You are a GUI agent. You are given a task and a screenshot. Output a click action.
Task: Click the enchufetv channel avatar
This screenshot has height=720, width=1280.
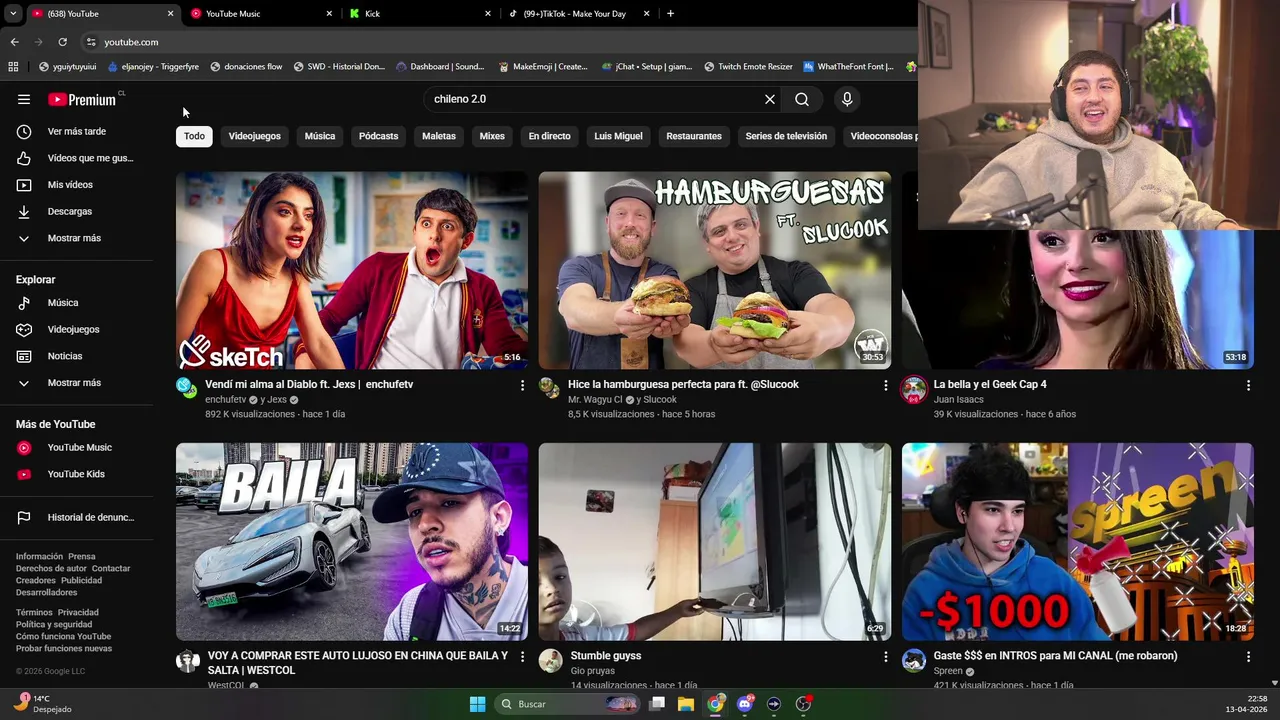pos(188,388)
